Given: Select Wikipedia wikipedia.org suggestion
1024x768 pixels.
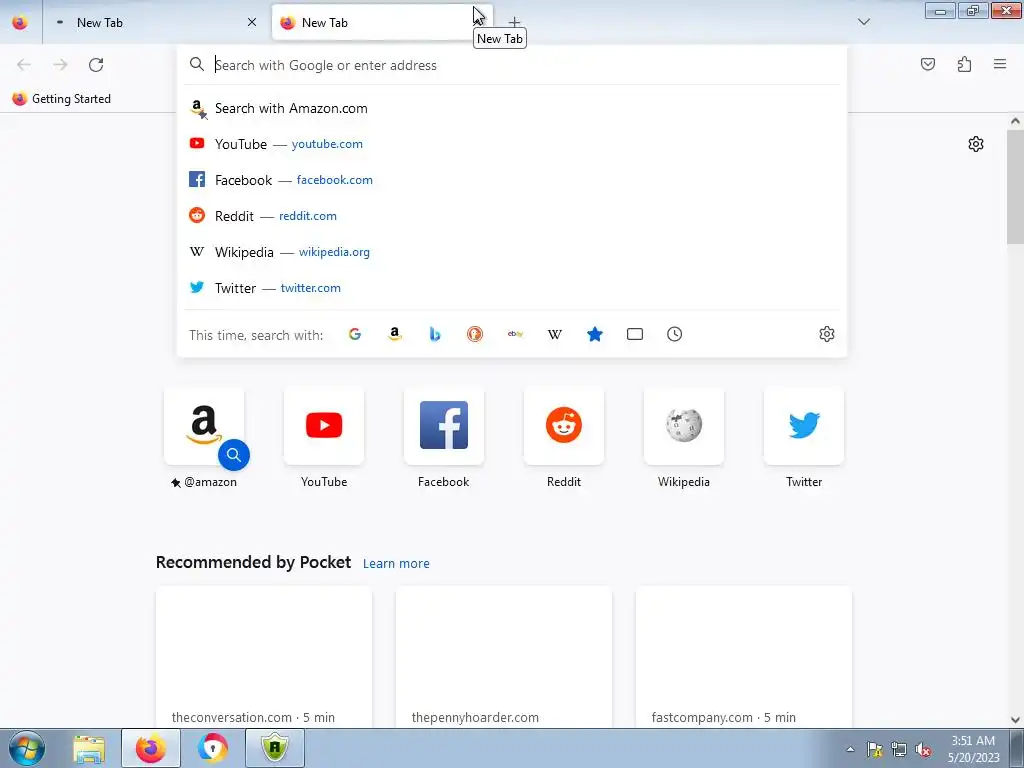Looking at the screenshot, I should click(x=511, y=252).
